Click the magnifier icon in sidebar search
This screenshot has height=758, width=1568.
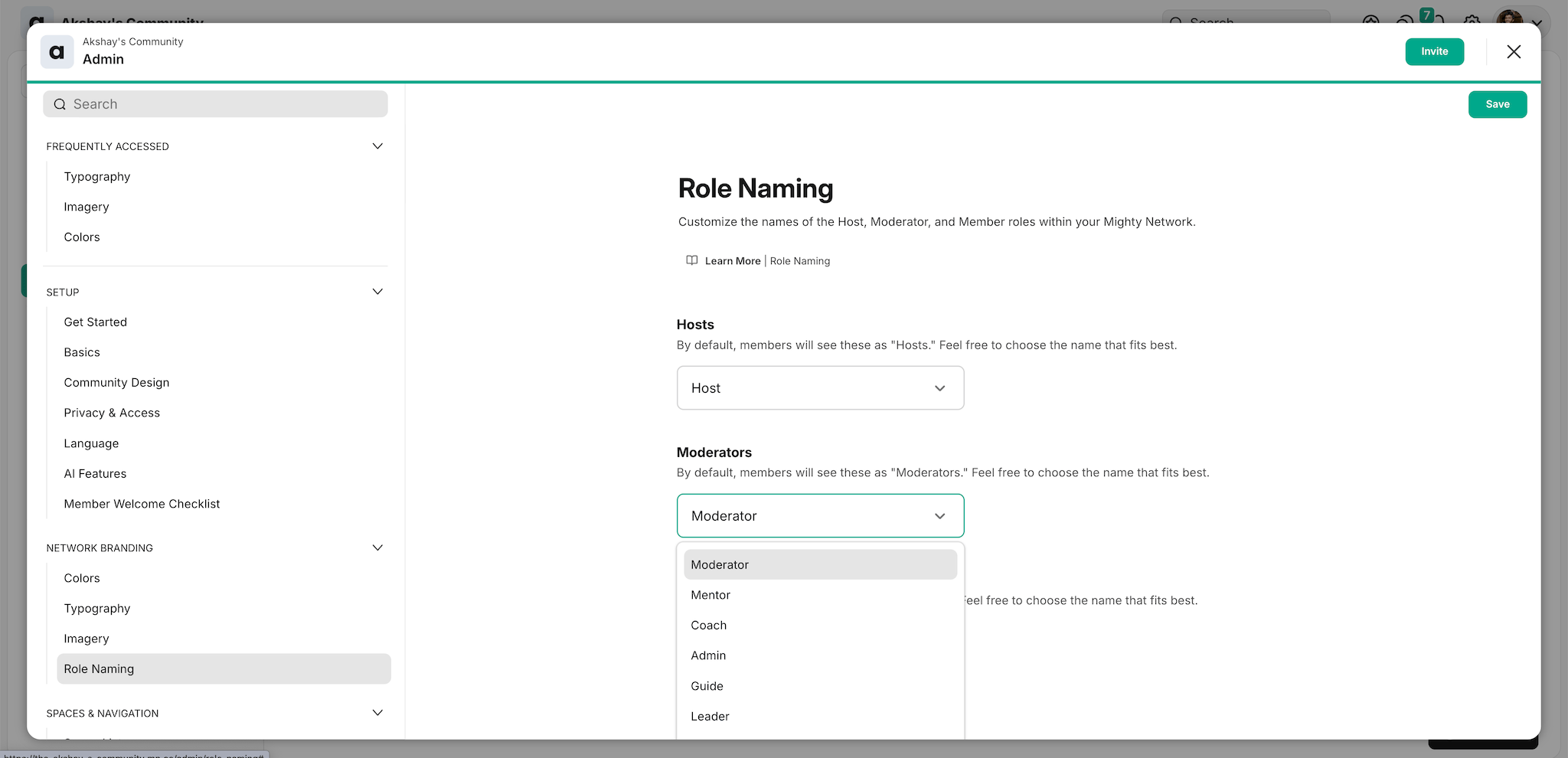click(x=60, y=104)
